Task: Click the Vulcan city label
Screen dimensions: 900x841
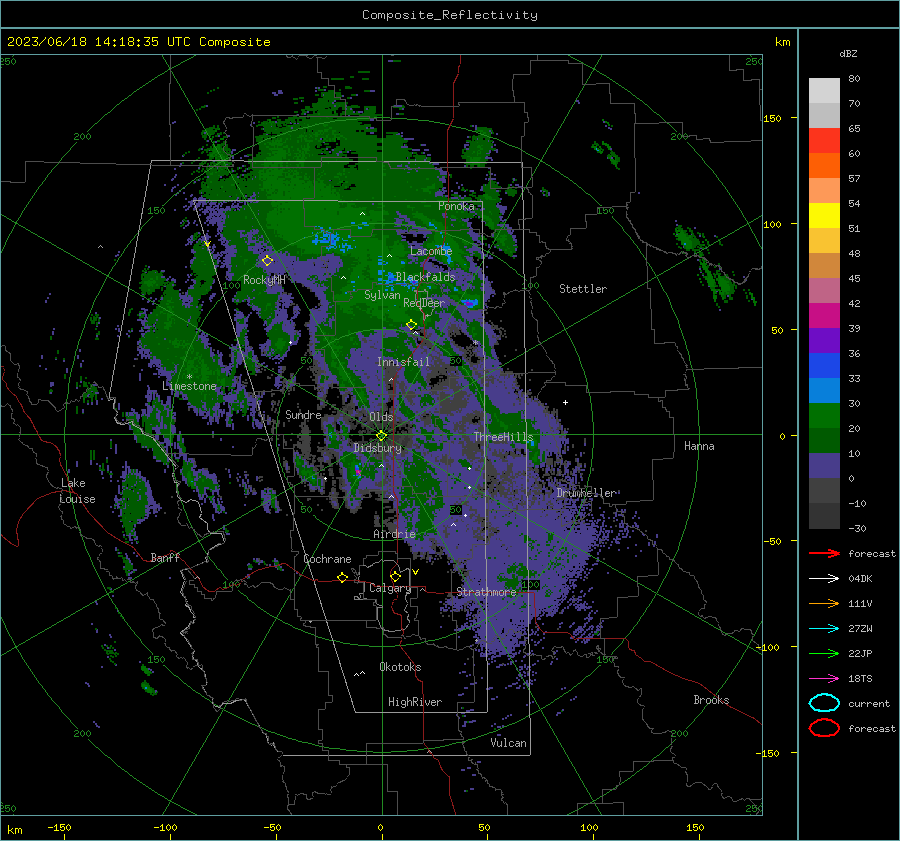Action: click(508, 743)
